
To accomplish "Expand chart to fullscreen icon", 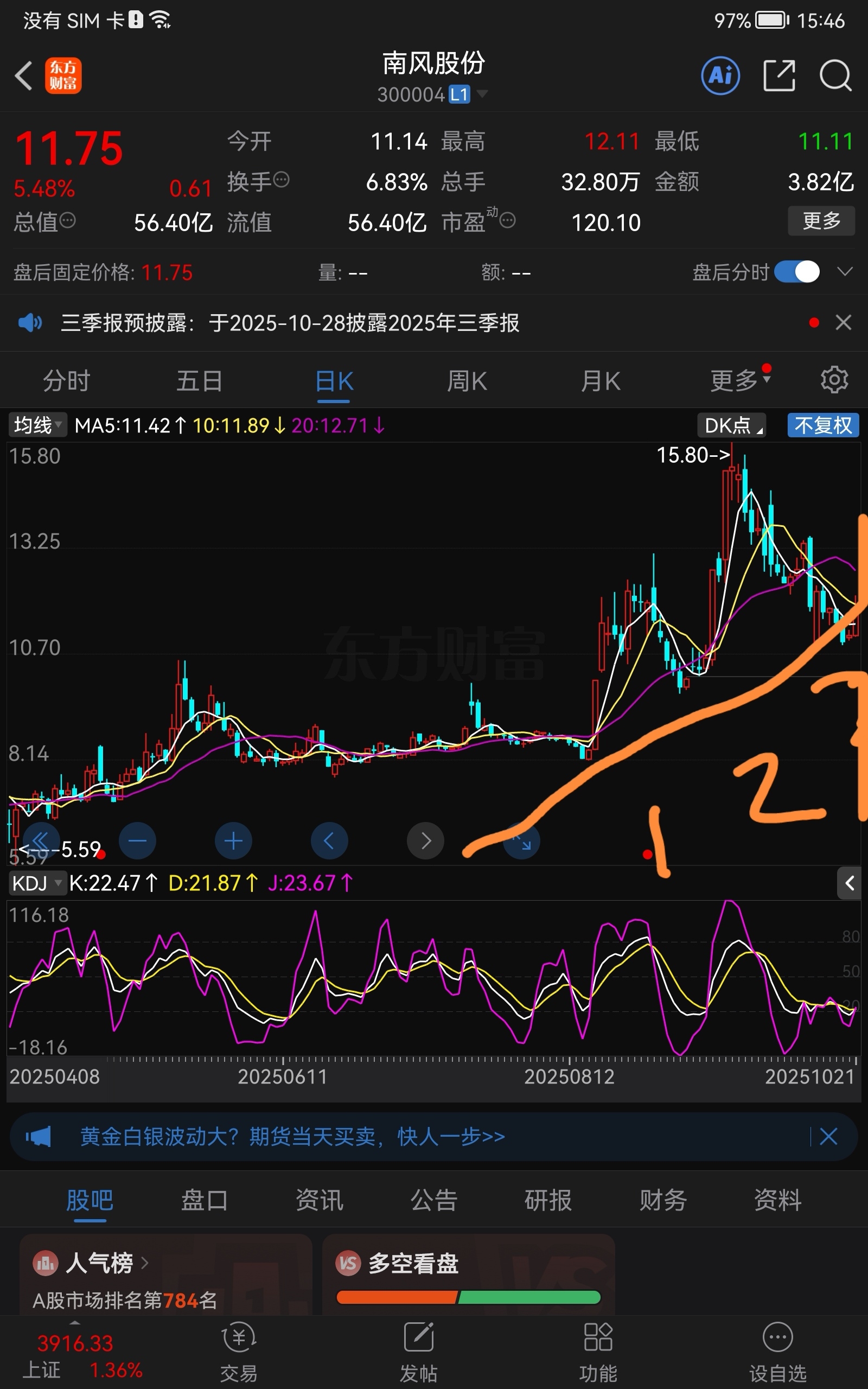I will (x=521, y=841).
